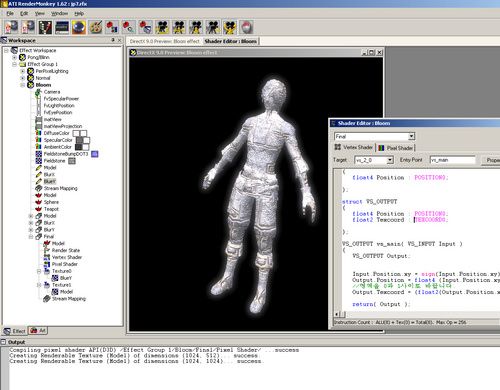Viewport: 500px width, 390px height.
Task: Open the File menu
Action: pyautogui.click(x=10, y=13)
